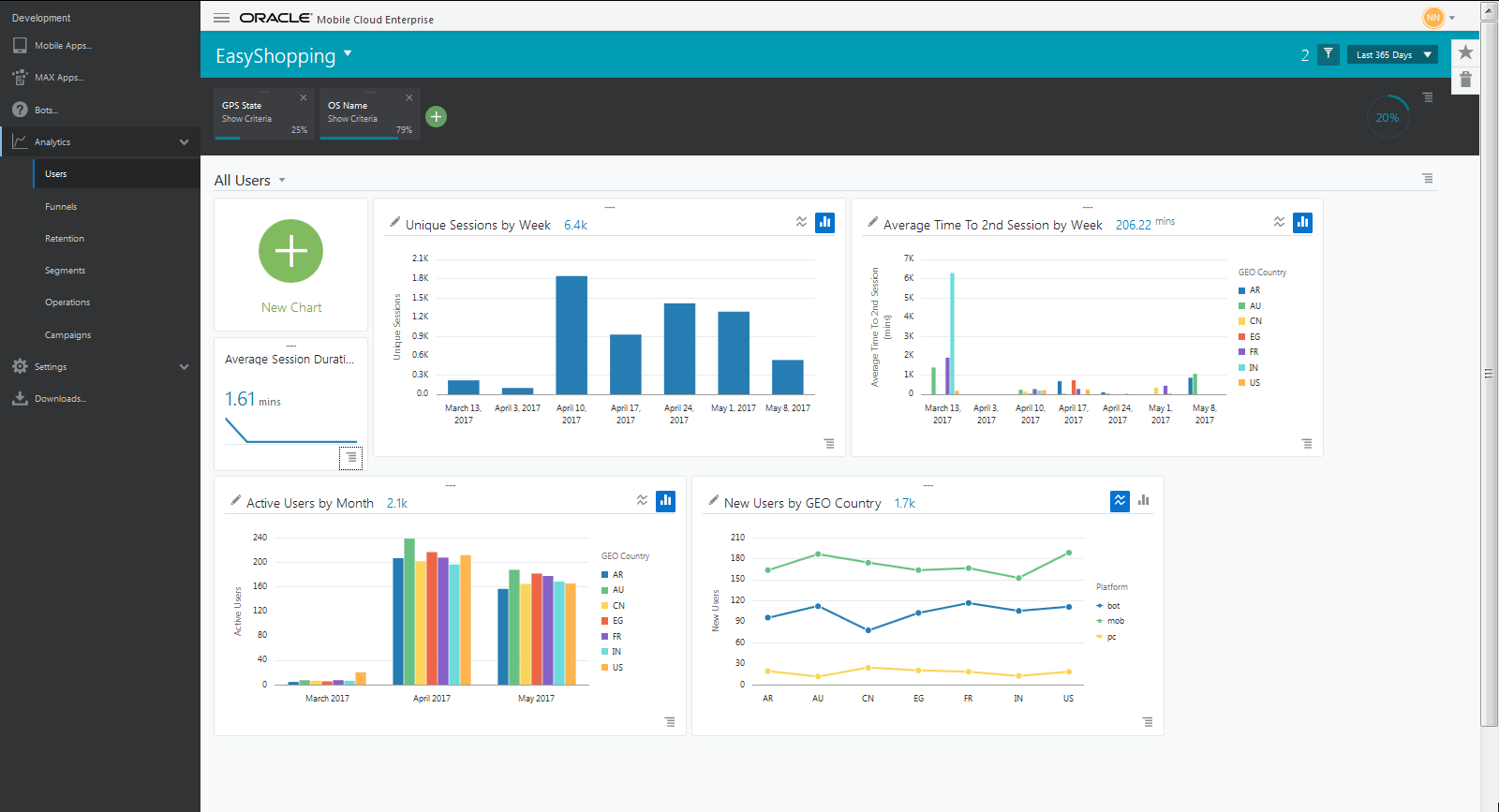
Task: Click the green New Chart plus
Action: pyautogui.click(x=290, y=251)
